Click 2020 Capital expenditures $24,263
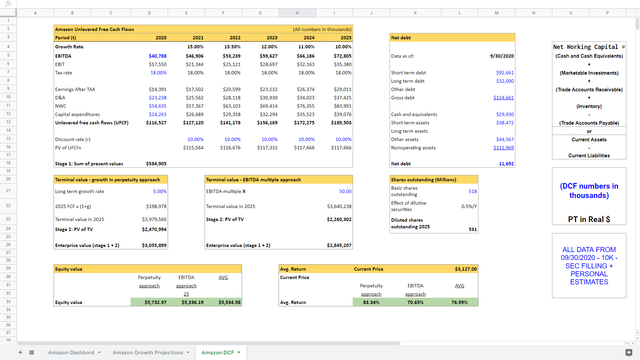Viewport: 640px width, 360px height. click(158, 114)
